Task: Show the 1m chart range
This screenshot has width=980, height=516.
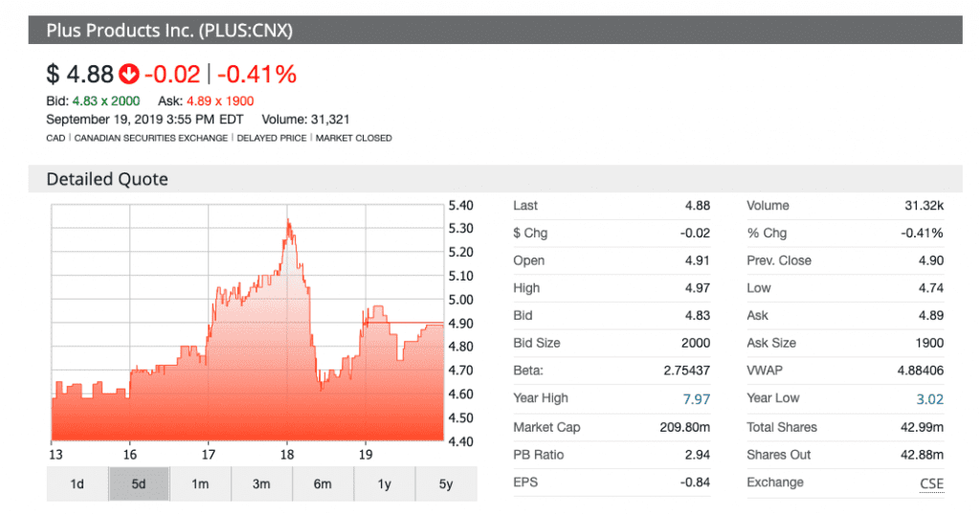Action: click(200, 485)
